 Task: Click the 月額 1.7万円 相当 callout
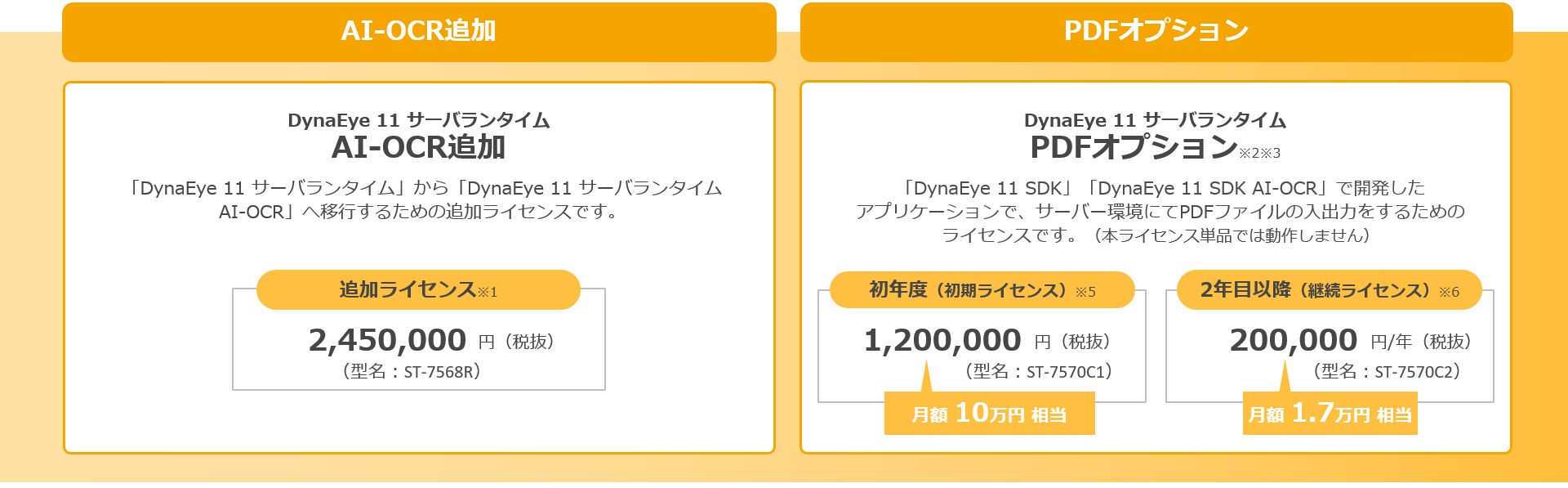(x=1330, y=414)
